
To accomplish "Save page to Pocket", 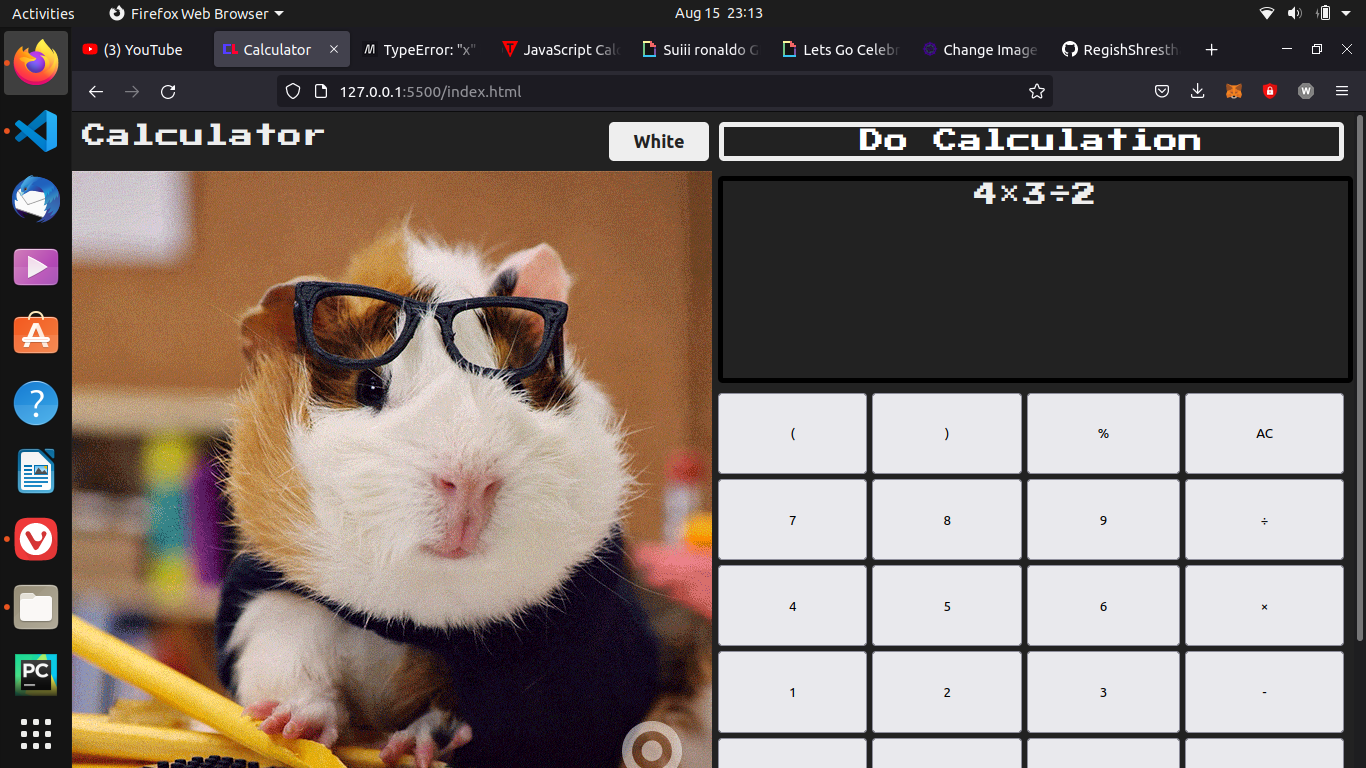I will 1162,92.
